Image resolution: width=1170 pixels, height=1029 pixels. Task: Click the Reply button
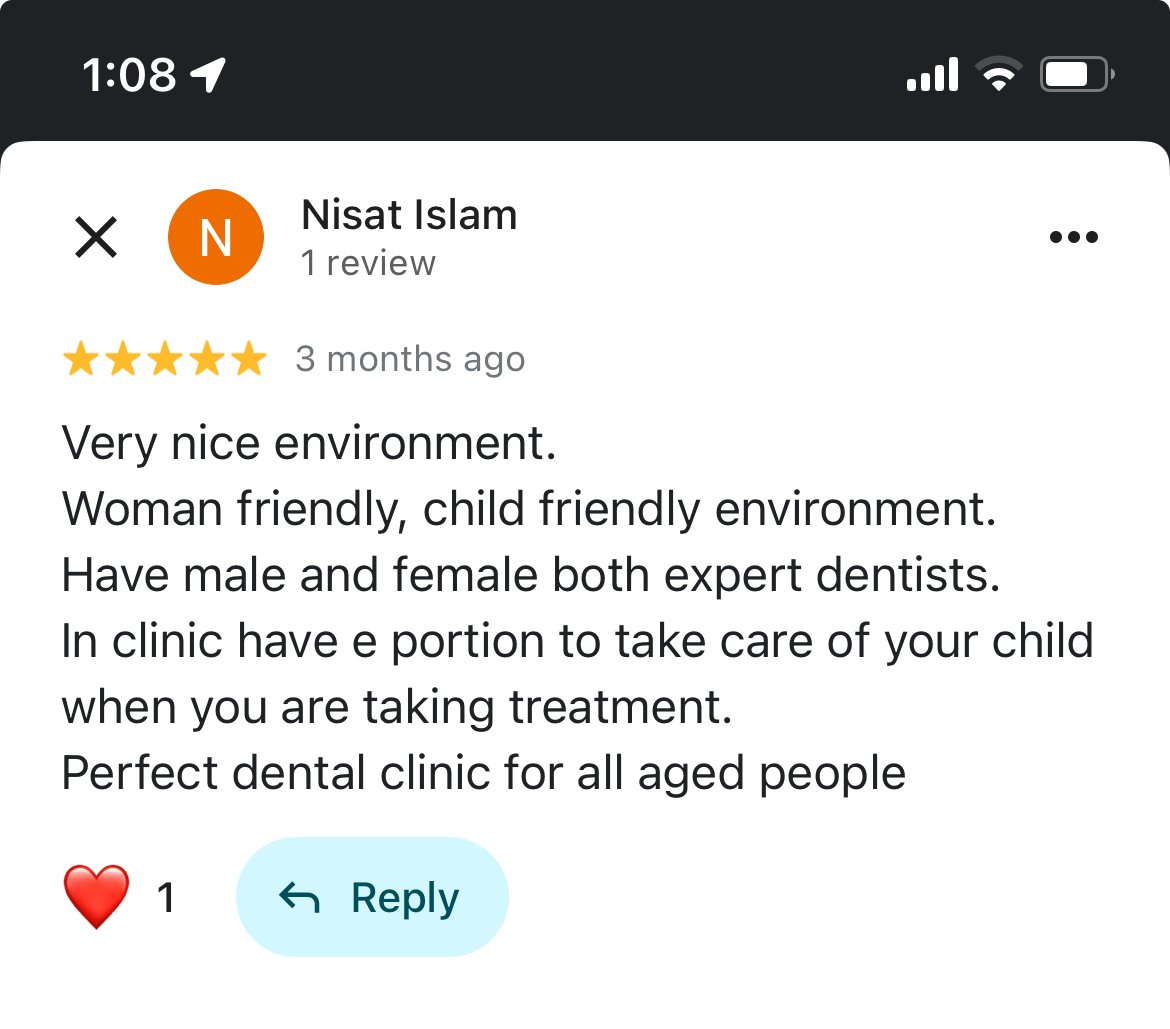(372, 897)
